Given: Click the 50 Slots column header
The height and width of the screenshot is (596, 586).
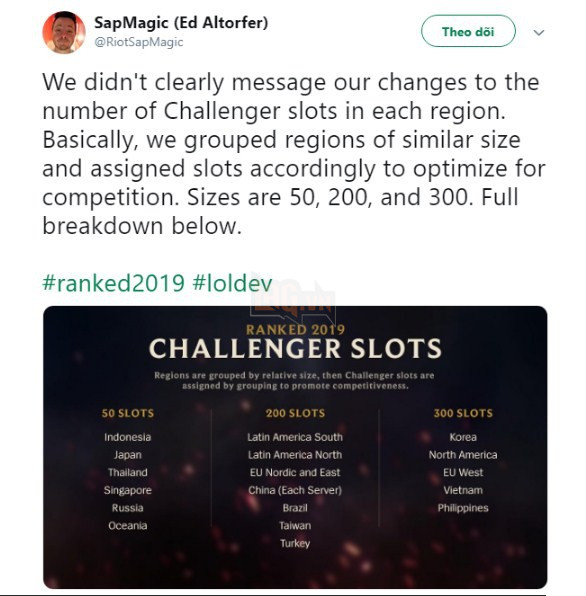Looking at the screenshot, I should [x=128, y=413].
